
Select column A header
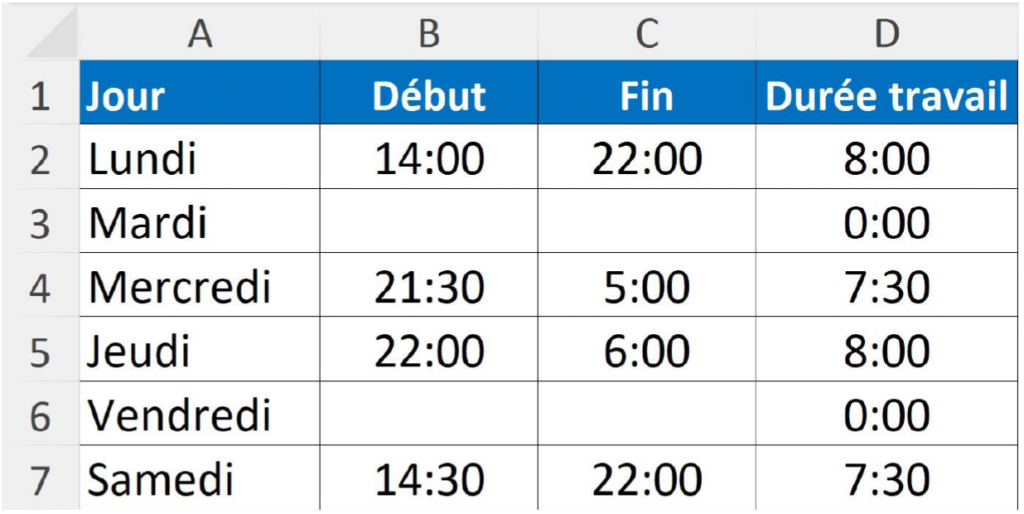click(200, 34)
